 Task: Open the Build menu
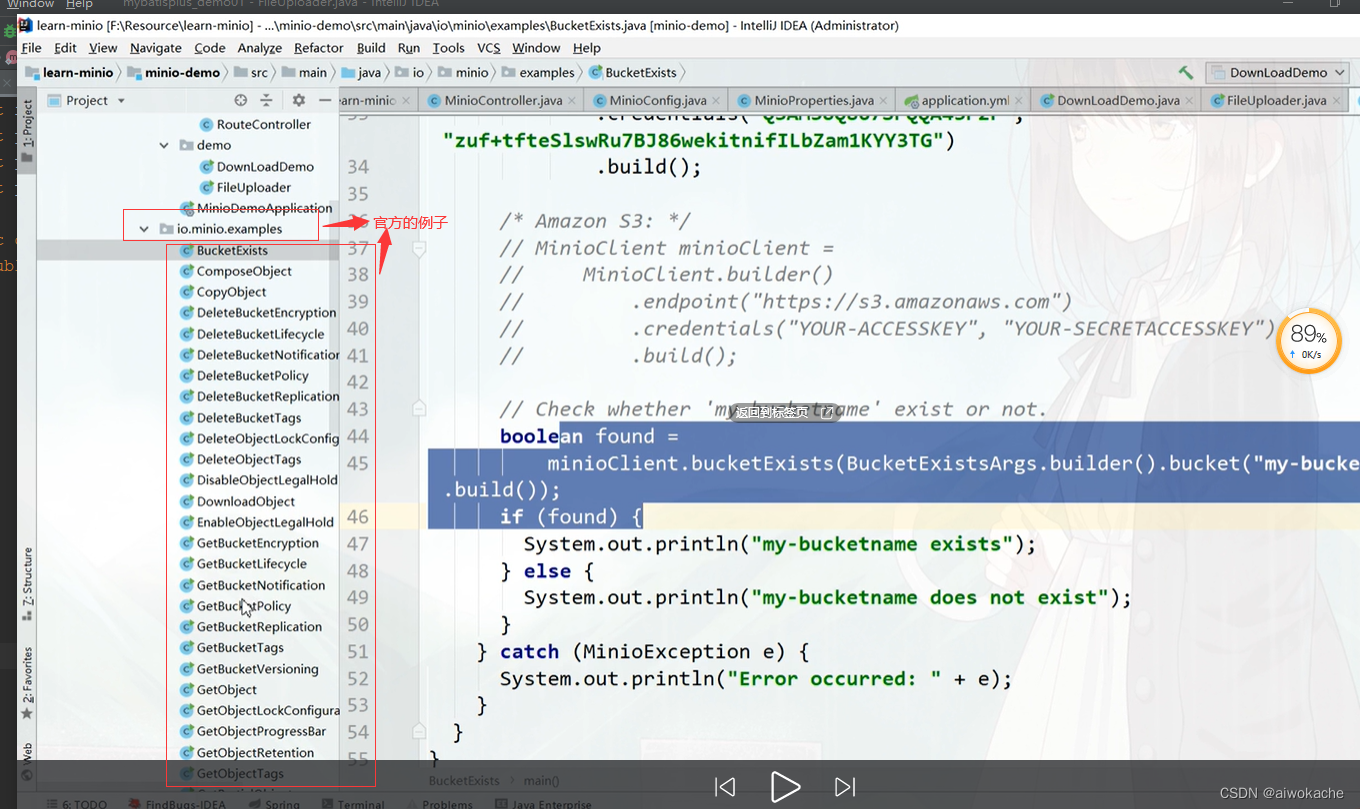point(371,47)
